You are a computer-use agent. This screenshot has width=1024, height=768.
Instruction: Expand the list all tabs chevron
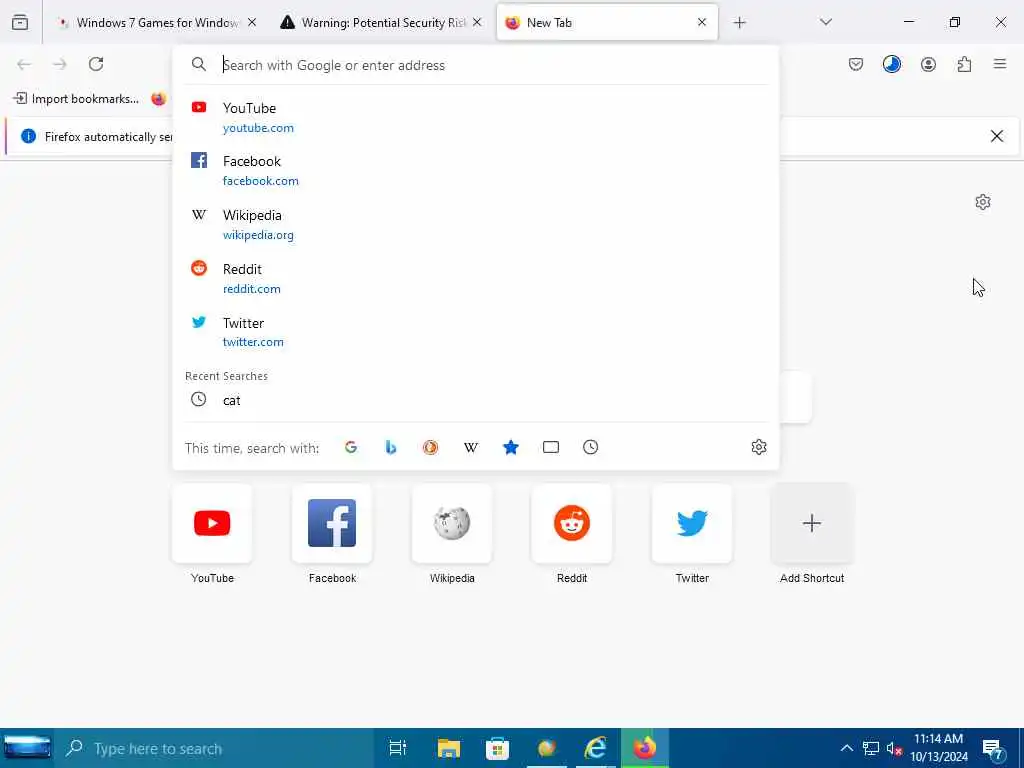point(825,22)
